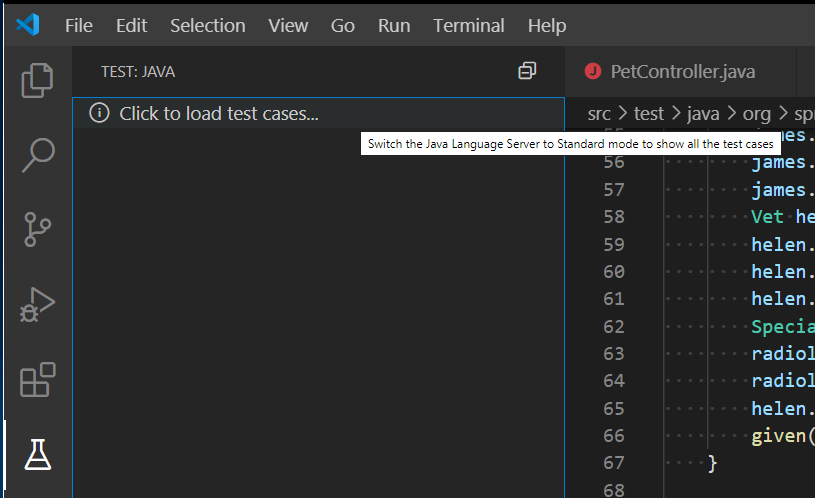This screenshot has height=498, width=815.
Task: Open the Run menu
Action: [394, 25]
